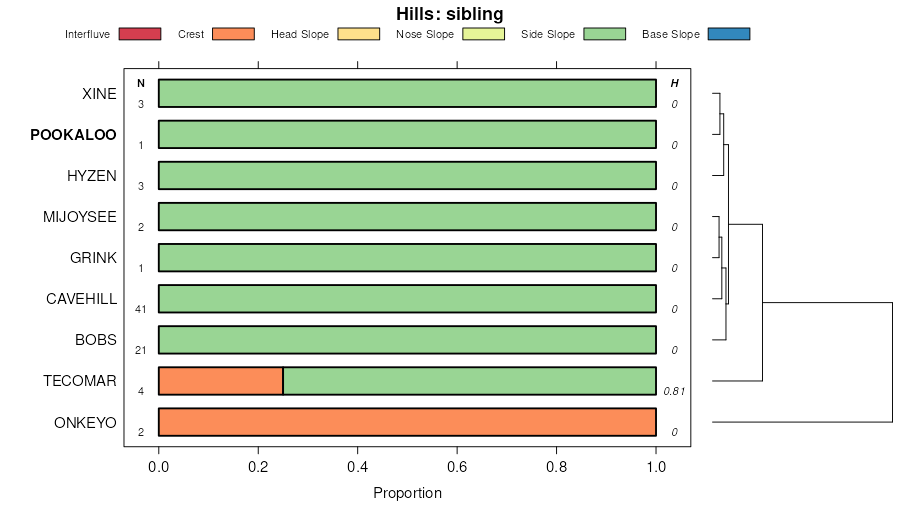The height and width of the screenshot is (520, 900).
Task: Click the Interfluve red legend swatch
Action: [139, 34]
